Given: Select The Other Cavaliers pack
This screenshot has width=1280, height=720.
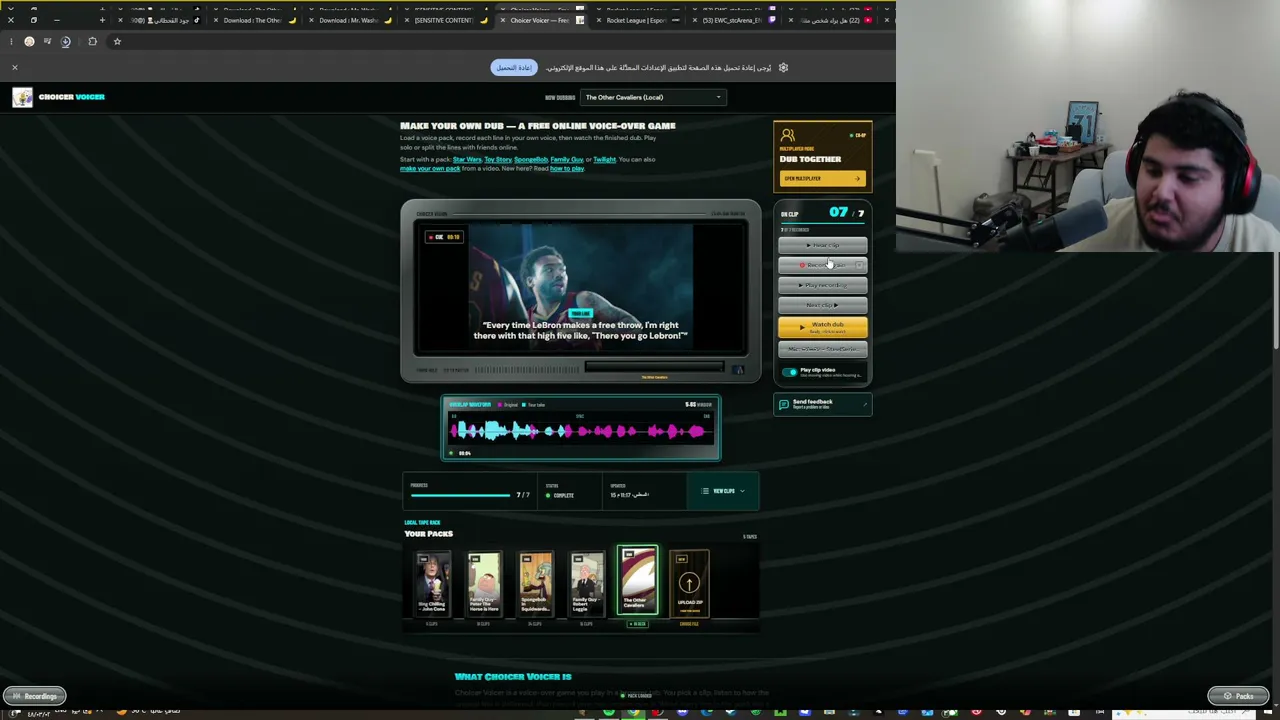Looking at the screenshot, I should pyautogui.click(x=637, y=580).
